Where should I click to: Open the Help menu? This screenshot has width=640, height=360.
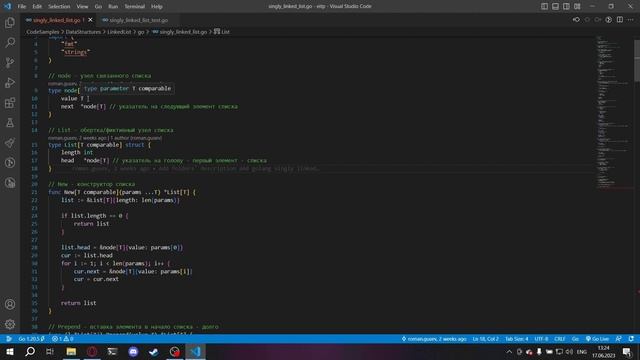pos(157,7)
